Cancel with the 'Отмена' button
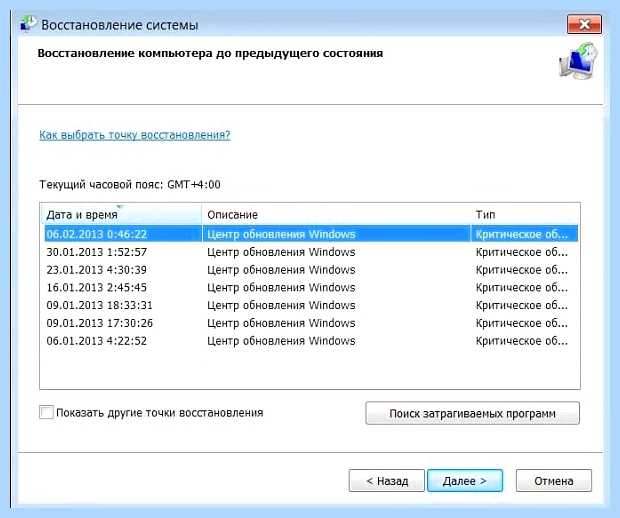Viewport: 620px width, 518px height. [x=554, y=481]
